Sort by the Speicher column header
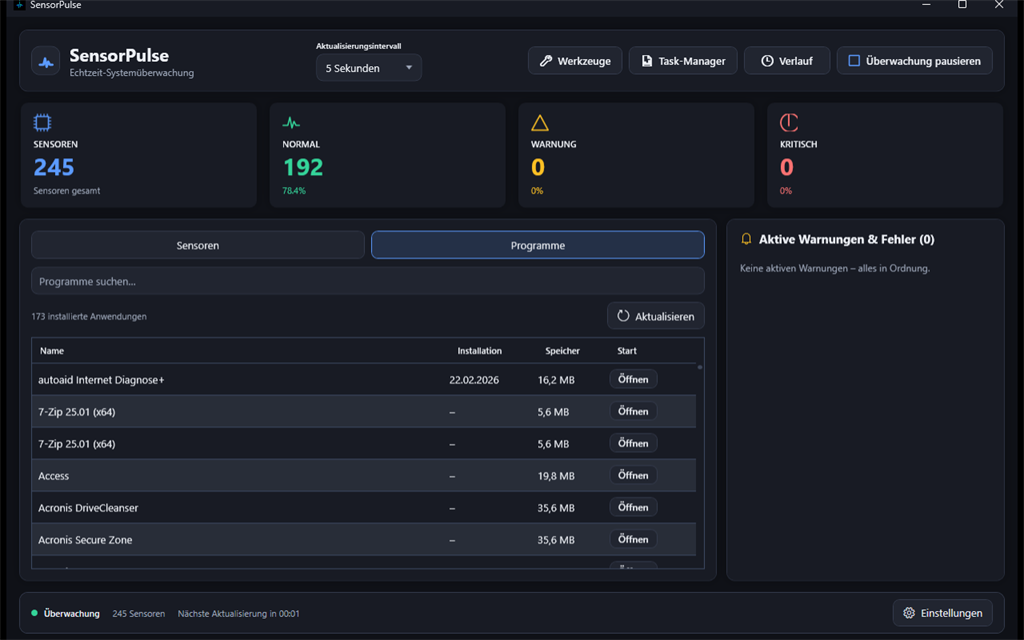The width and height of the screenshot is (1024, 640). point(562,351)
